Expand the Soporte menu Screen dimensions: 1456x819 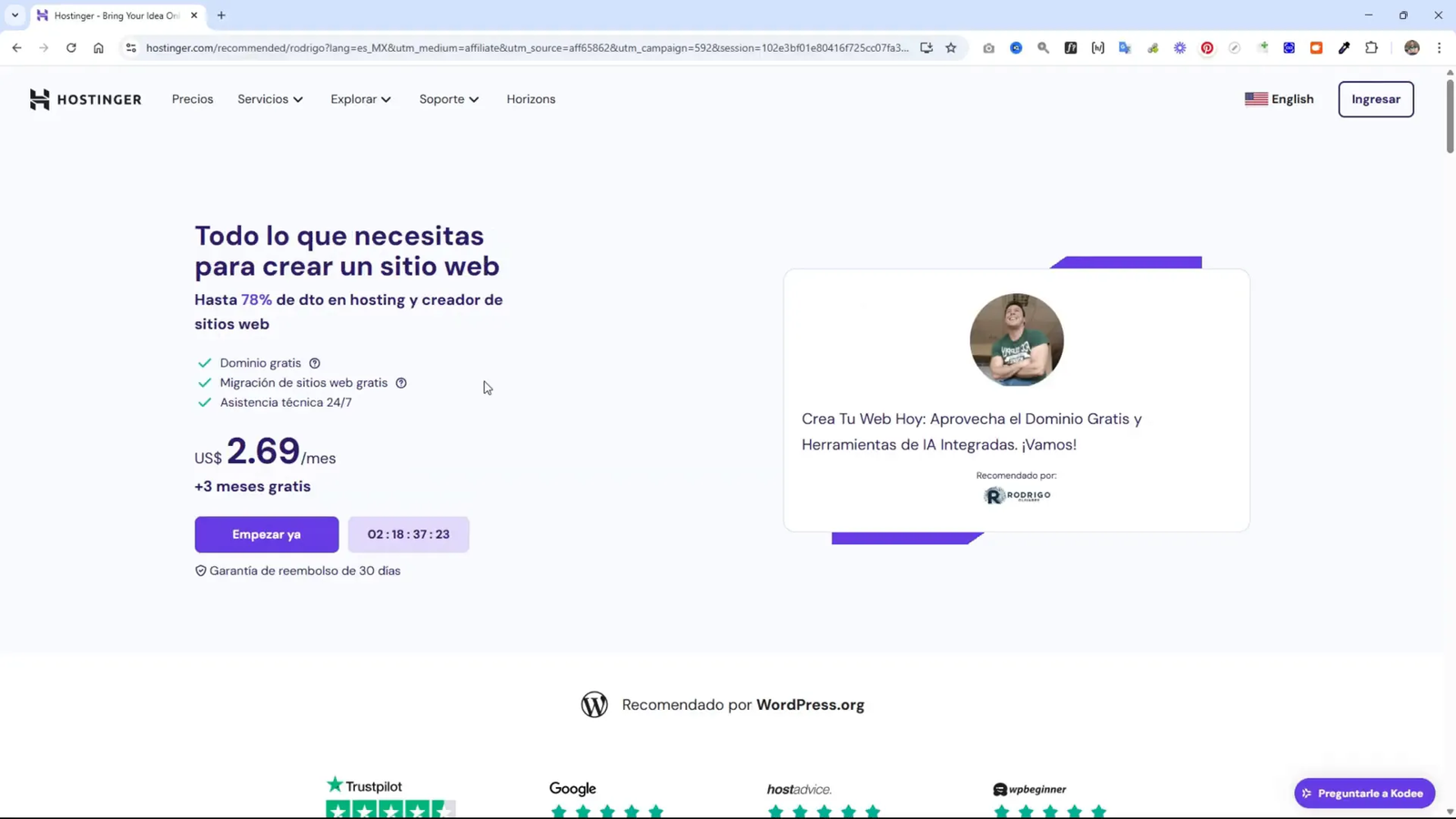[x=448, y=99]
